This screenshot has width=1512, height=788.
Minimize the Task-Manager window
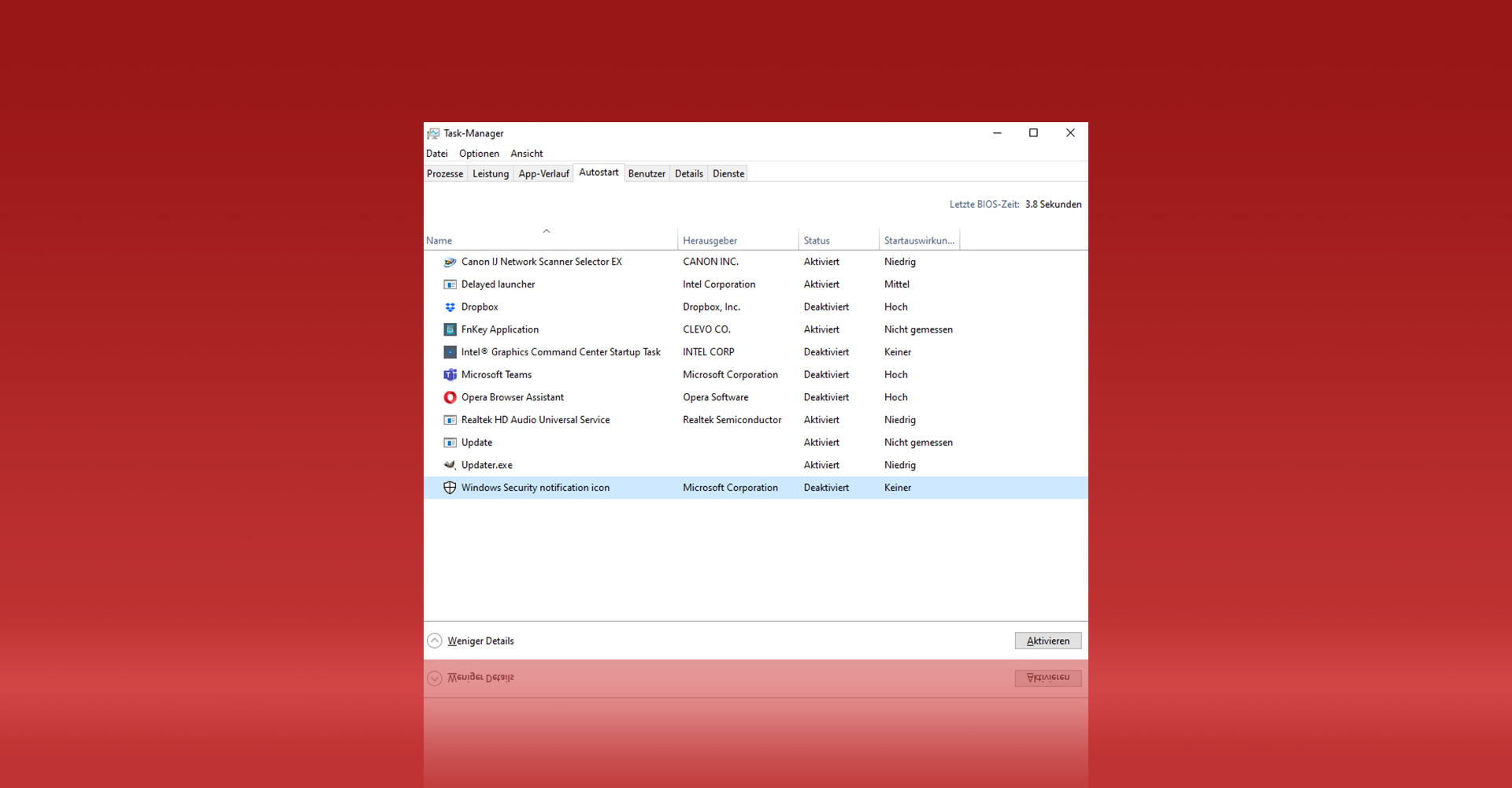pyautogui.click(x=997, y=133)
